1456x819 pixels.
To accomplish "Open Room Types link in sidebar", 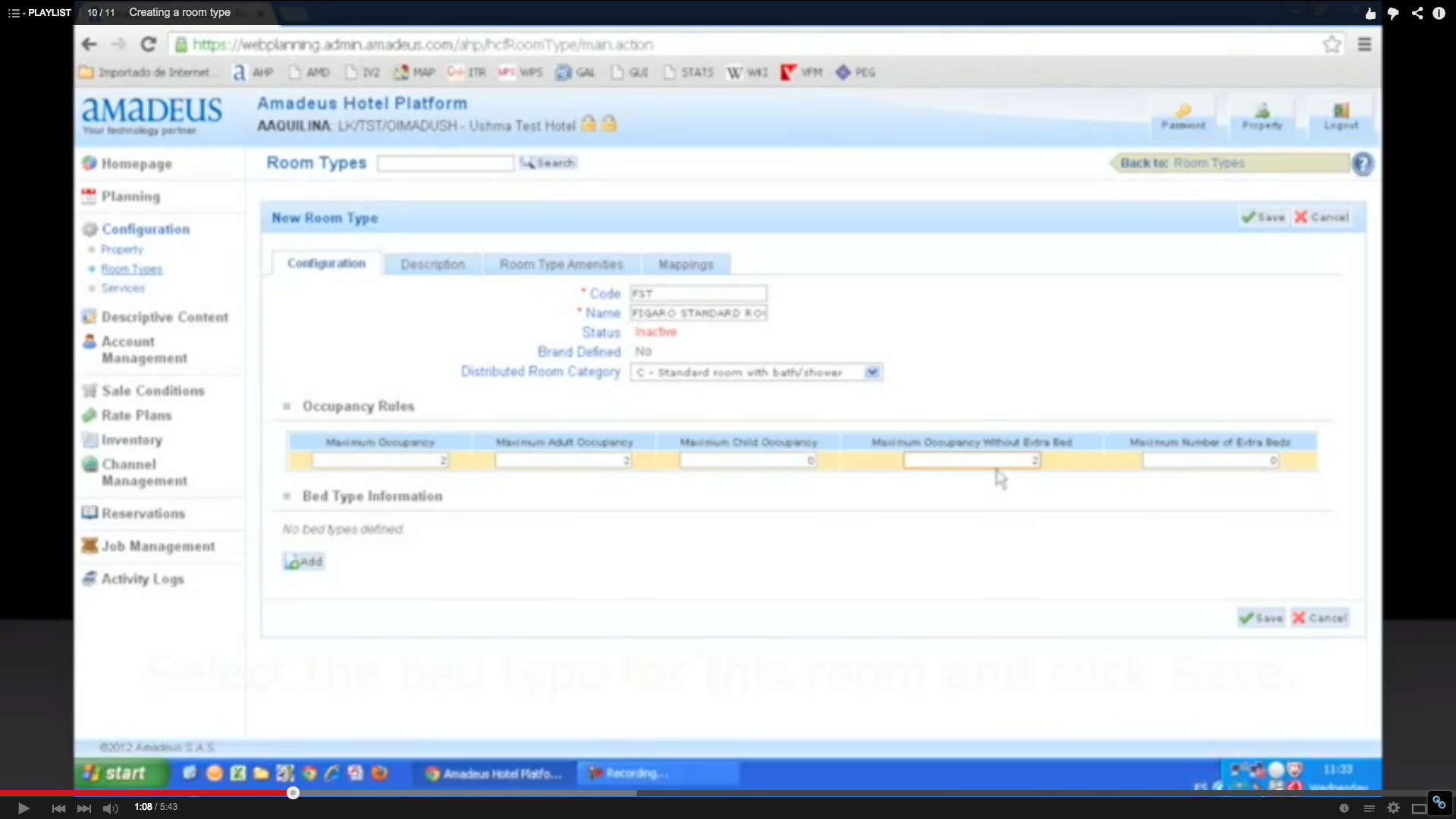I will (x=131, y=269).
